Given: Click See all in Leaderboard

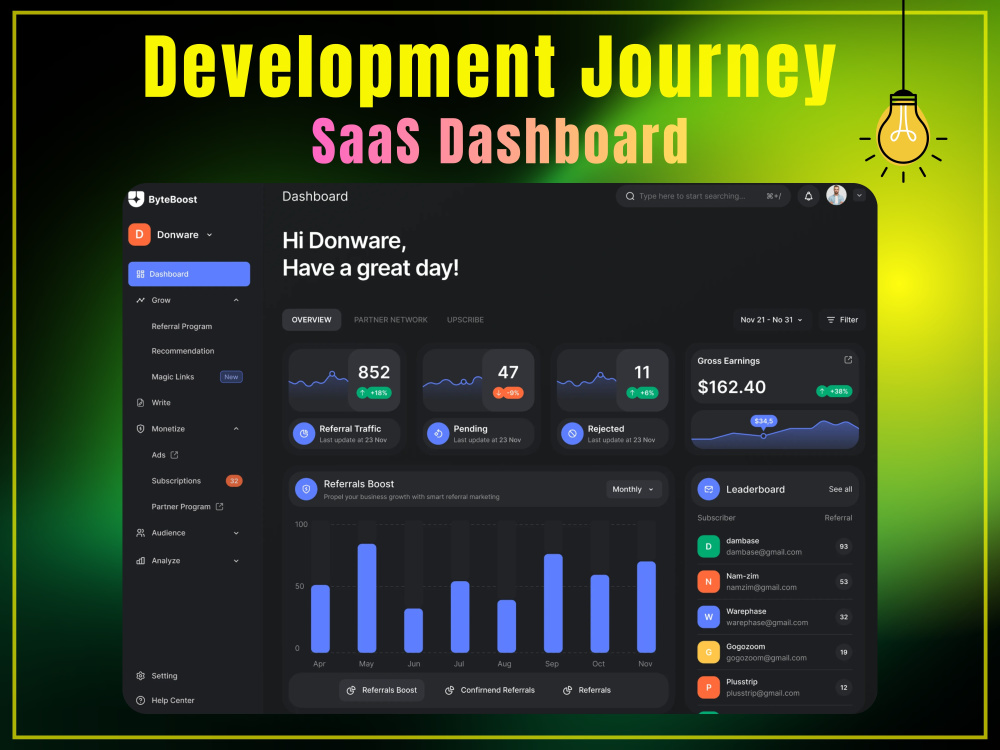Looking at the screenshot, I should tap(840, 489).
